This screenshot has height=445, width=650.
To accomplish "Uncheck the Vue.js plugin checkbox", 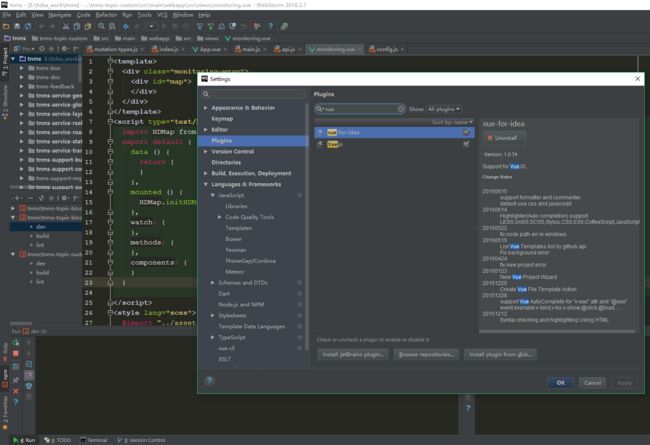I will point(466,144).
